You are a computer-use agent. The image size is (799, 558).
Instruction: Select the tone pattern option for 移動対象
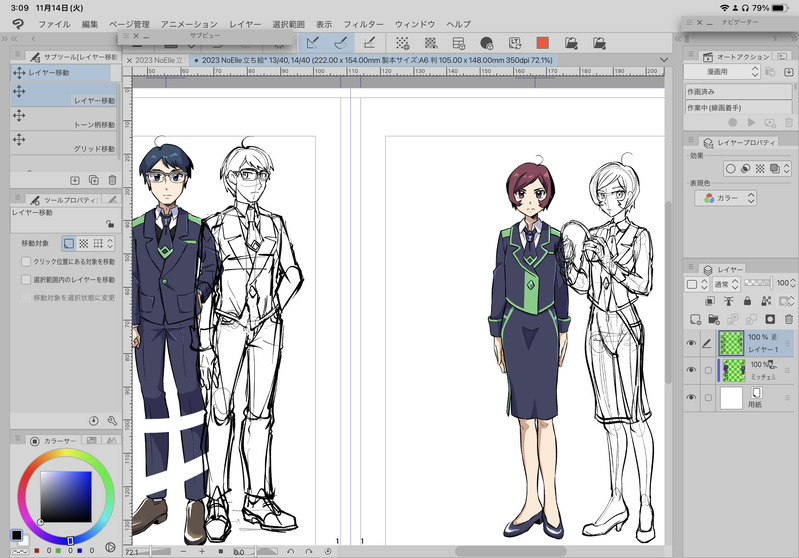tap(84, 243)
